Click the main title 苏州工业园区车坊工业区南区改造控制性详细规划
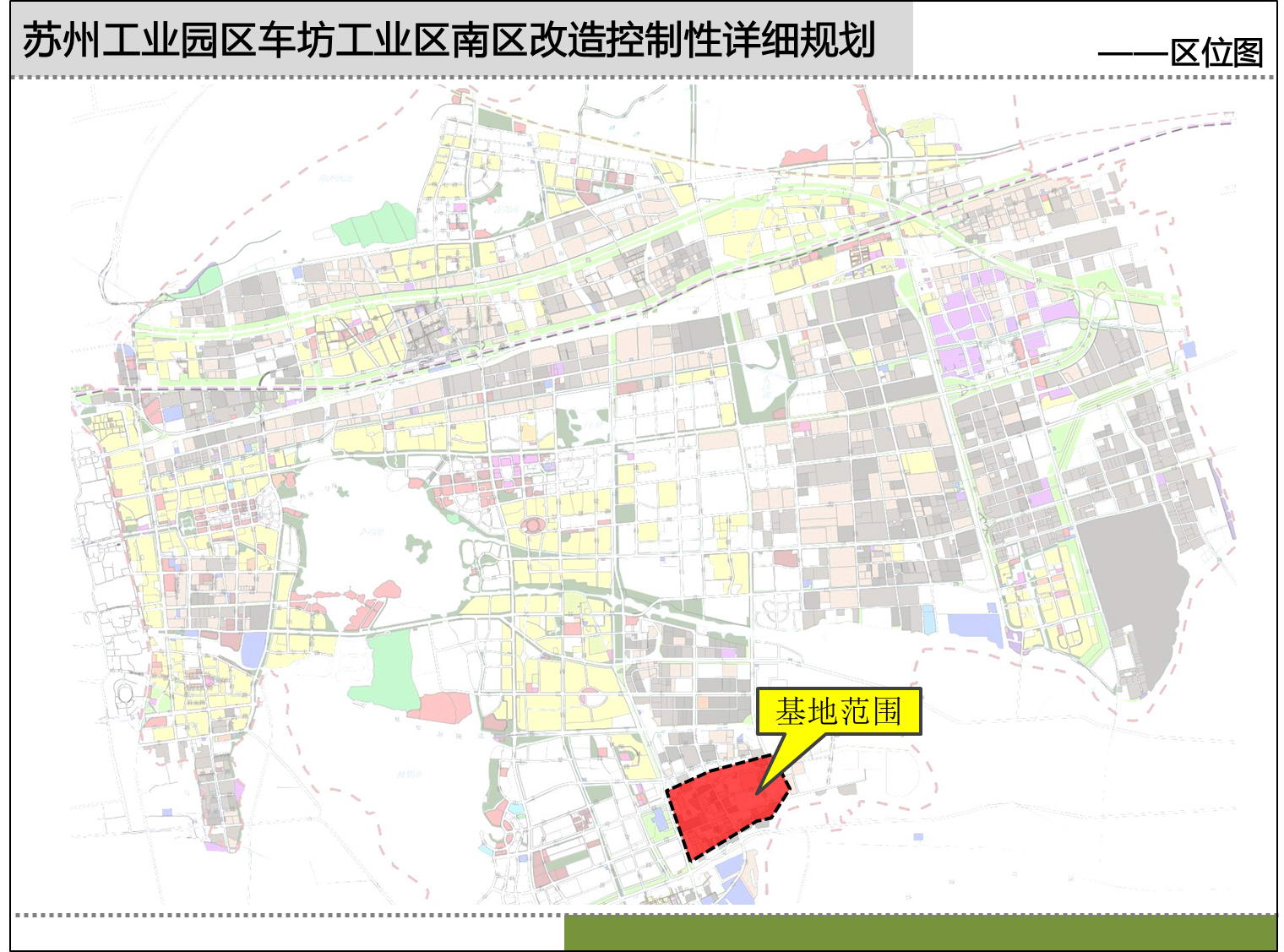Image resolution: width=1284 pixels, height=952 pixels. pyautogui.click(x=448, y=40)
